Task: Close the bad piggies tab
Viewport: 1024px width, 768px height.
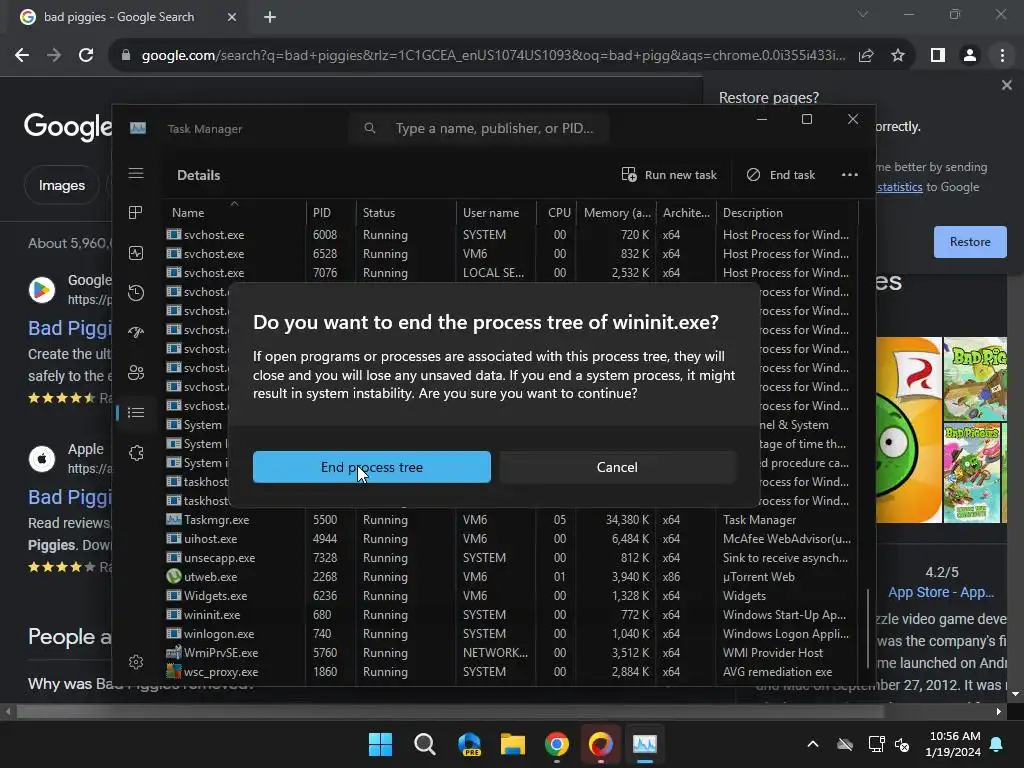Action: click(x=232, y=17)
